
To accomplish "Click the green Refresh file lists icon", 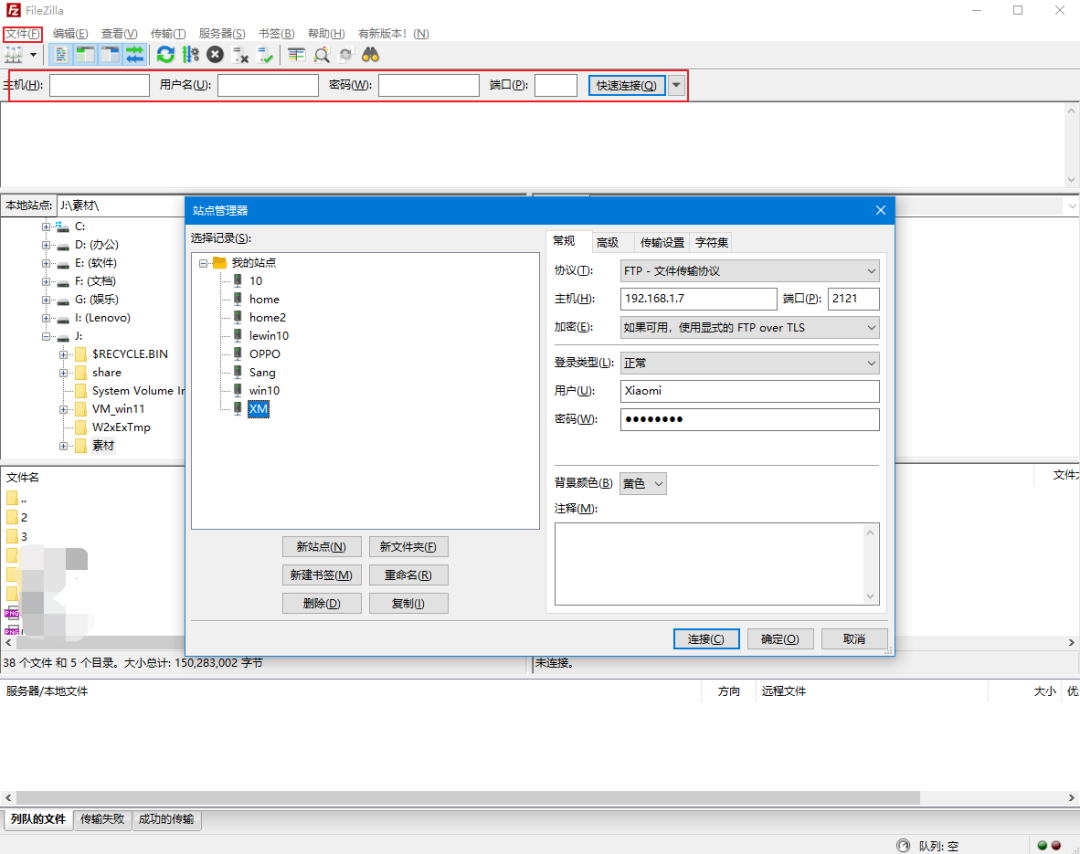I will click(165, 54).
